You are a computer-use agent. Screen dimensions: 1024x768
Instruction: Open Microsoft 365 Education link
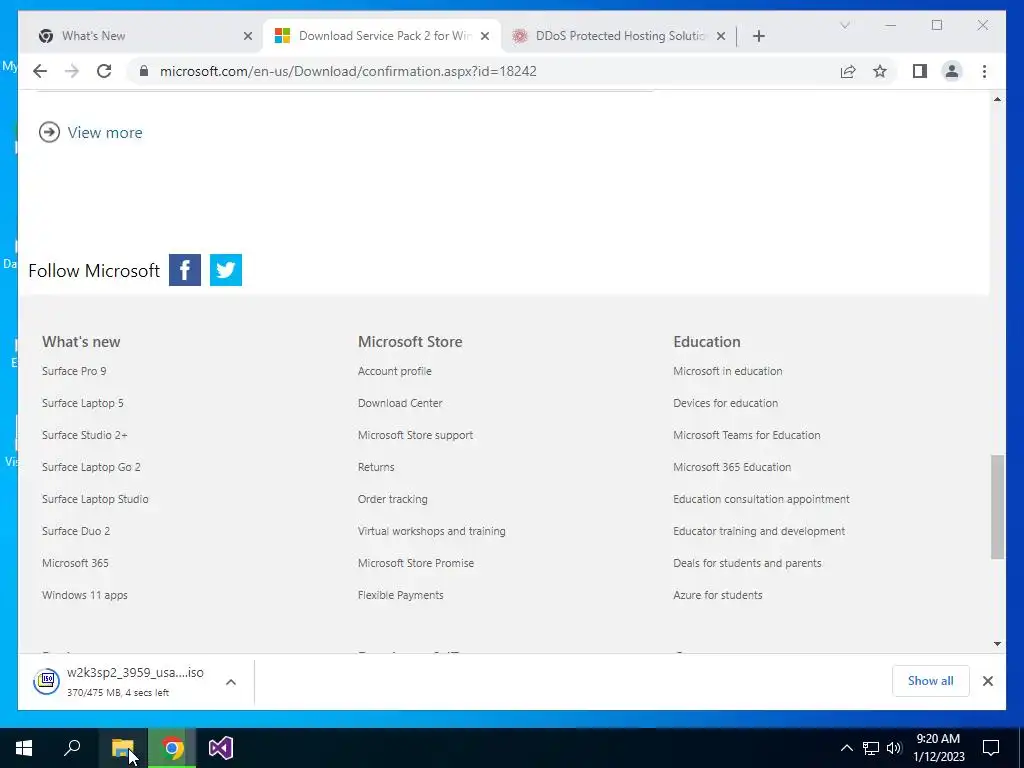pos(732,467)
